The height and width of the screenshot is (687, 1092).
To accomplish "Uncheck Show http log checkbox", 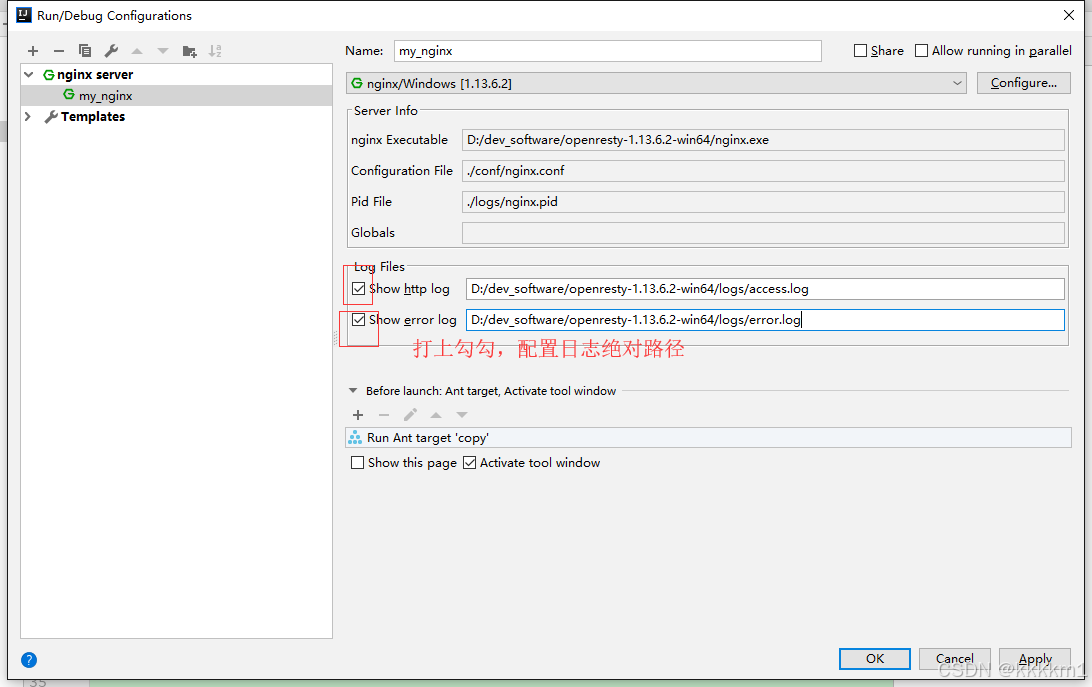I will click(x=359, y=288).
